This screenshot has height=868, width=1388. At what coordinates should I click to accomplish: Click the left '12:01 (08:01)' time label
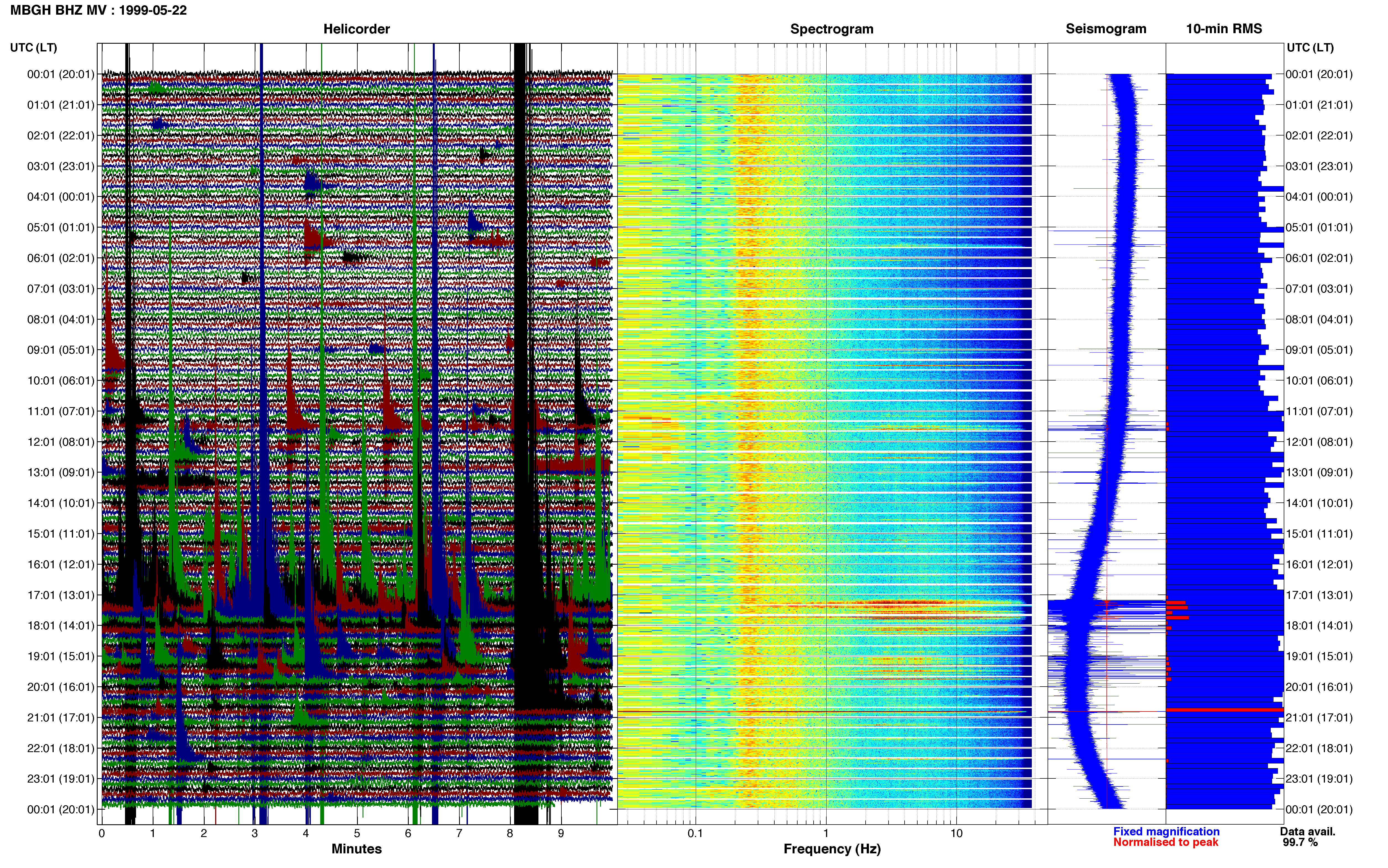click(61, 442)
